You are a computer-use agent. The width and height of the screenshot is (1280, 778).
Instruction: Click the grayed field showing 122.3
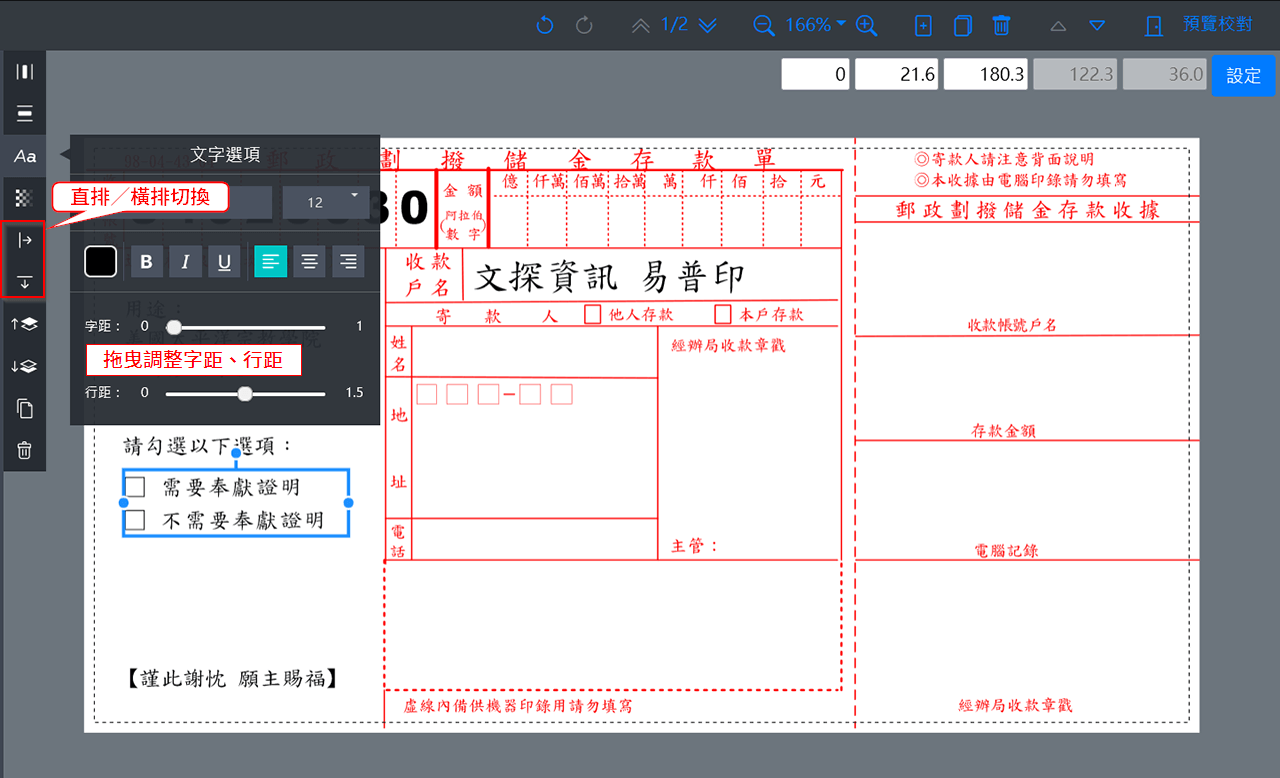pos(1075,75)
